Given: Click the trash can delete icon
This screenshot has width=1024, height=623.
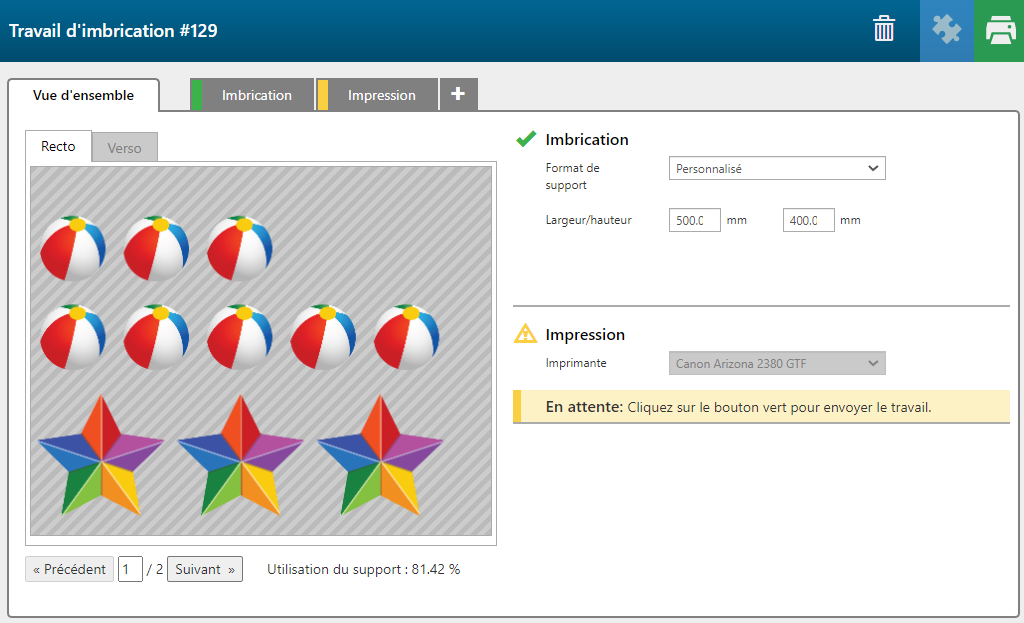Looking at the screenshot, I should click(x=884, y=29).
